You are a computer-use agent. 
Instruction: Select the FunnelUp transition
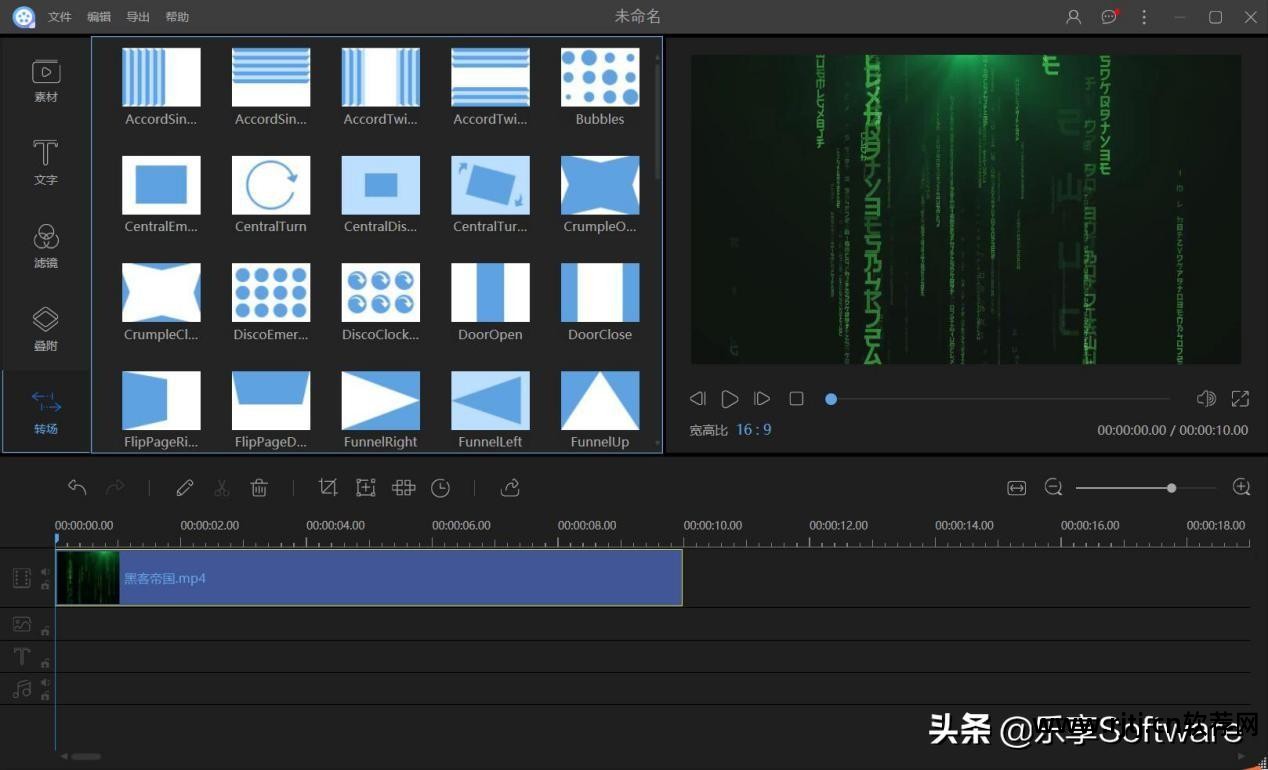pos(600,400)
